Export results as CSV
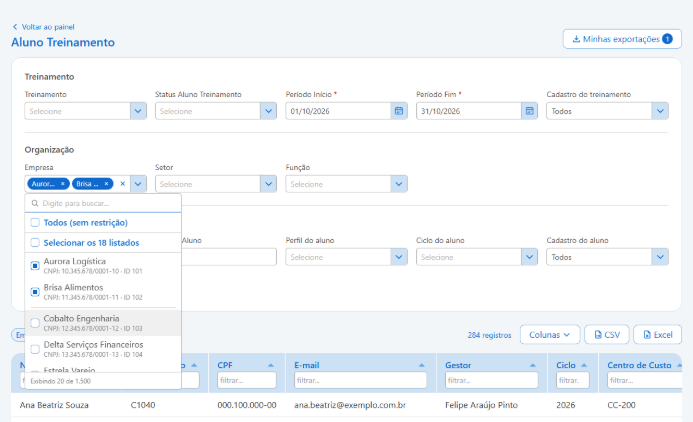Image resolution: width=693 pixels, height=422 pixels. [x=607, y=335]
